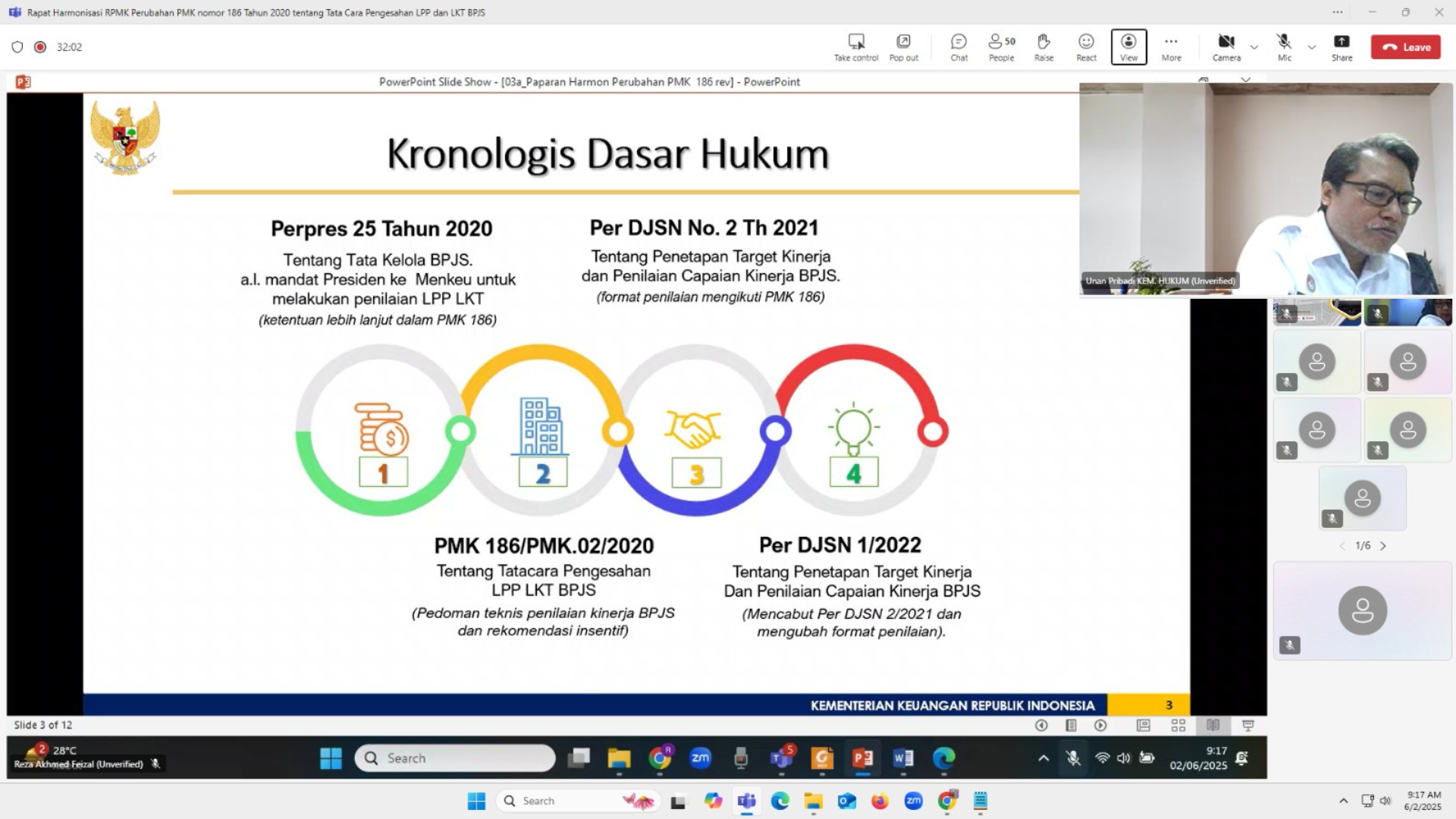This screenshot has width=1456, height=819.
Task: Click weather widget showing 28°C
Action: pos(52,751)
